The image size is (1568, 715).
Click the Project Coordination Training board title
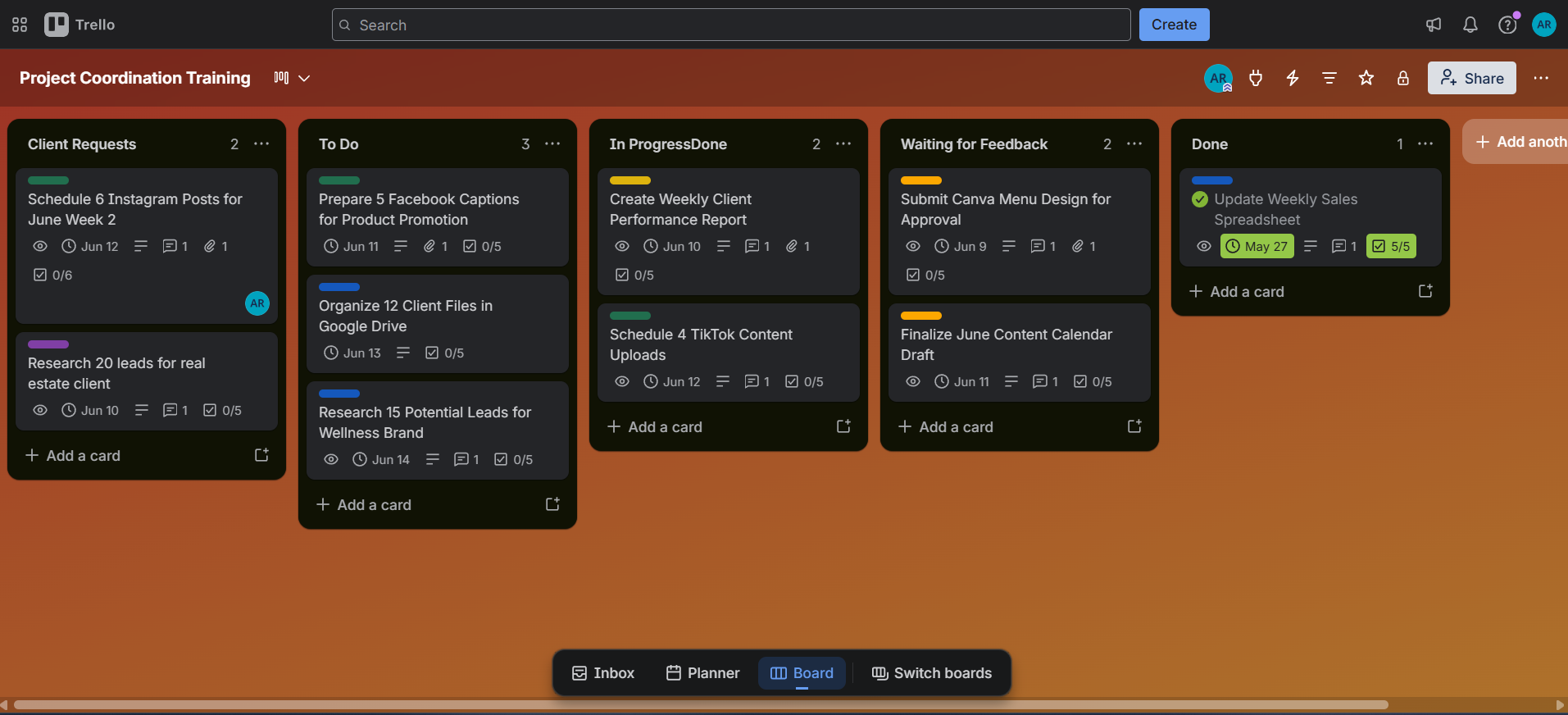point(135,78)
